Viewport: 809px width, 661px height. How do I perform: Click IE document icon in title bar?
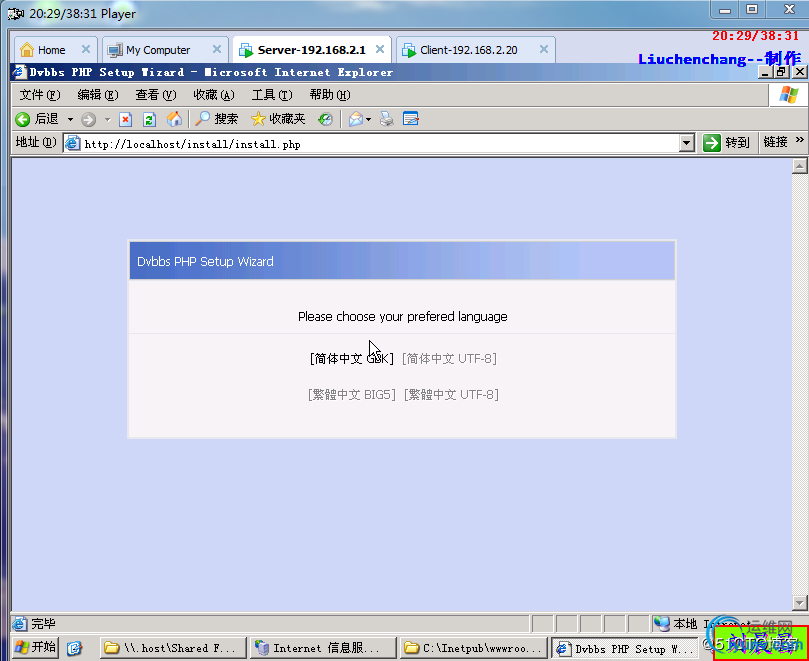(19, 72)
